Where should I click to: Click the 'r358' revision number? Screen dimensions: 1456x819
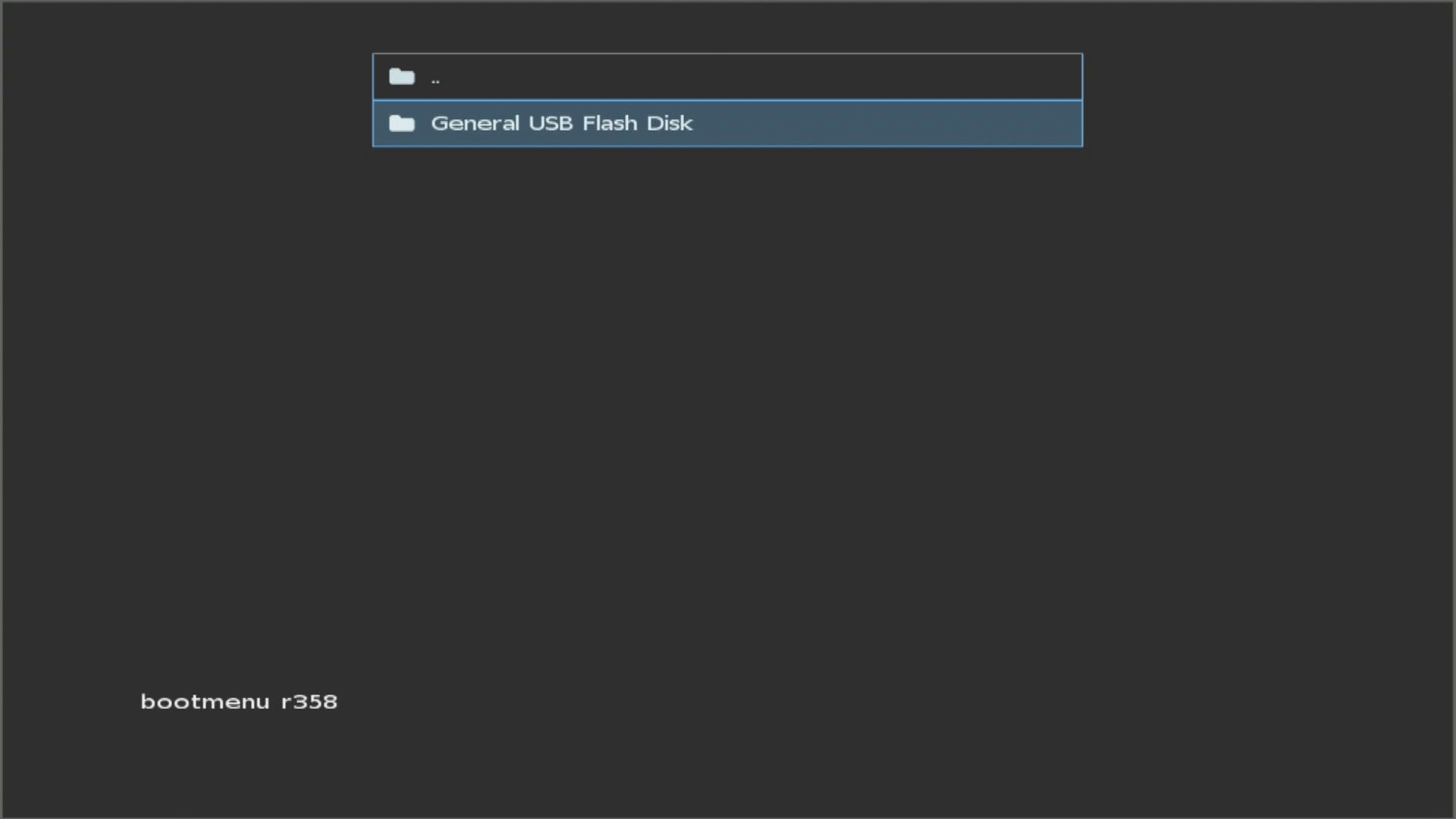tap(309, 701)
